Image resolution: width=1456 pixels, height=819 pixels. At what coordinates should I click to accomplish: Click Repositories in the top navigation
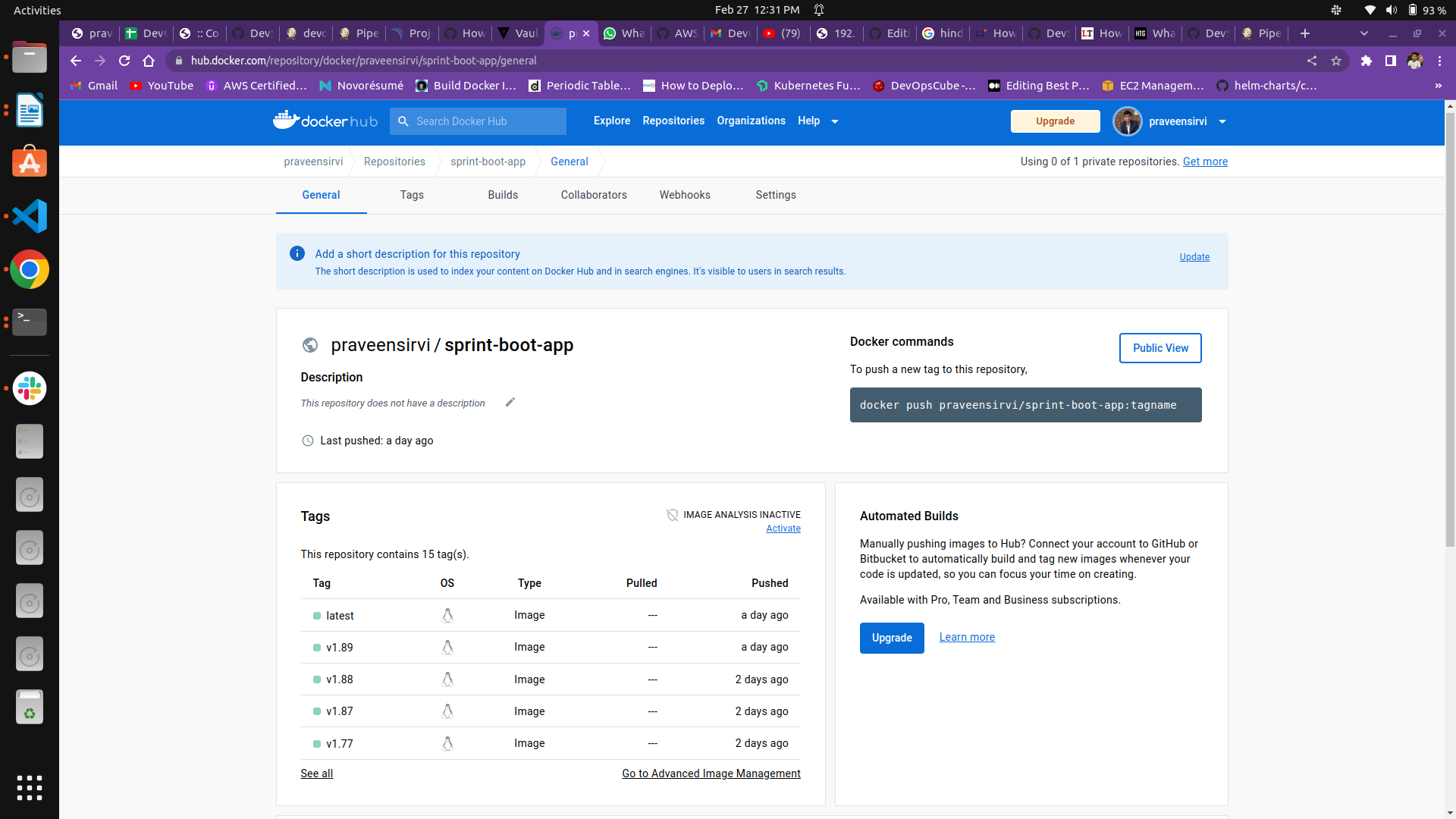coord(673,121)
